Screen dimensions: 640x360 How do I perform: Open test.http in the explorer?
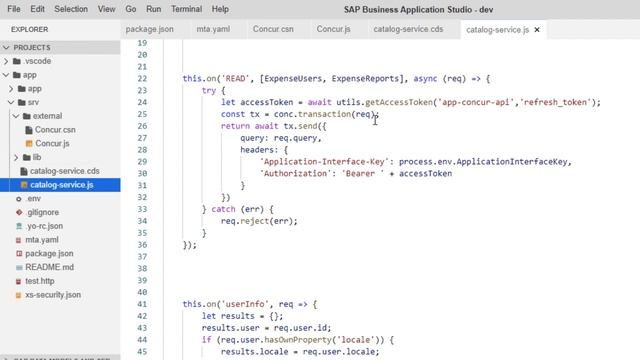[40, 281]
